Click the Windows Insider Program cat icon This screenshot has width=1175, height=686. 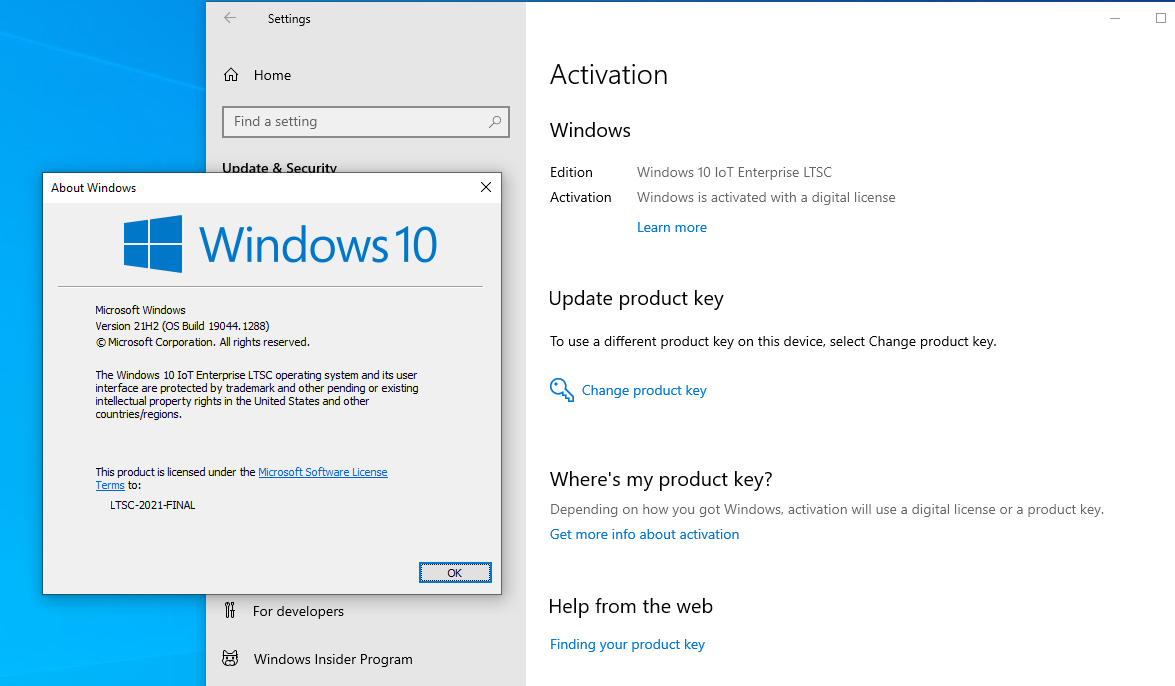point(230,658)
